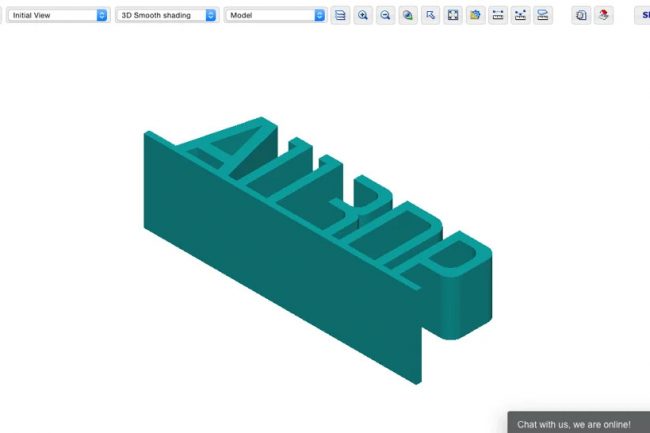
Task: Choose the linear distance measurement icon
Action: click(498, 16)
